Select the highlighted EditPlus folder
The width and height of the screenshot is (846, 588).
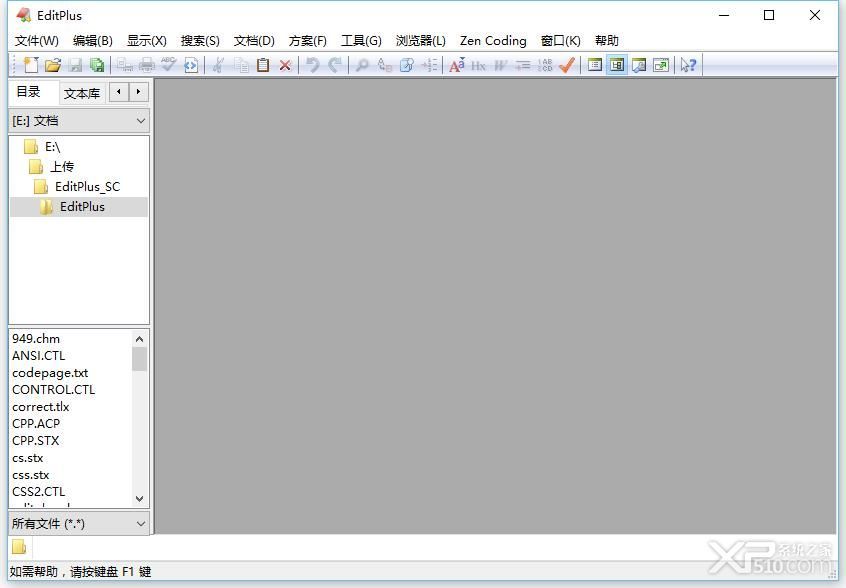coord(79,207)
